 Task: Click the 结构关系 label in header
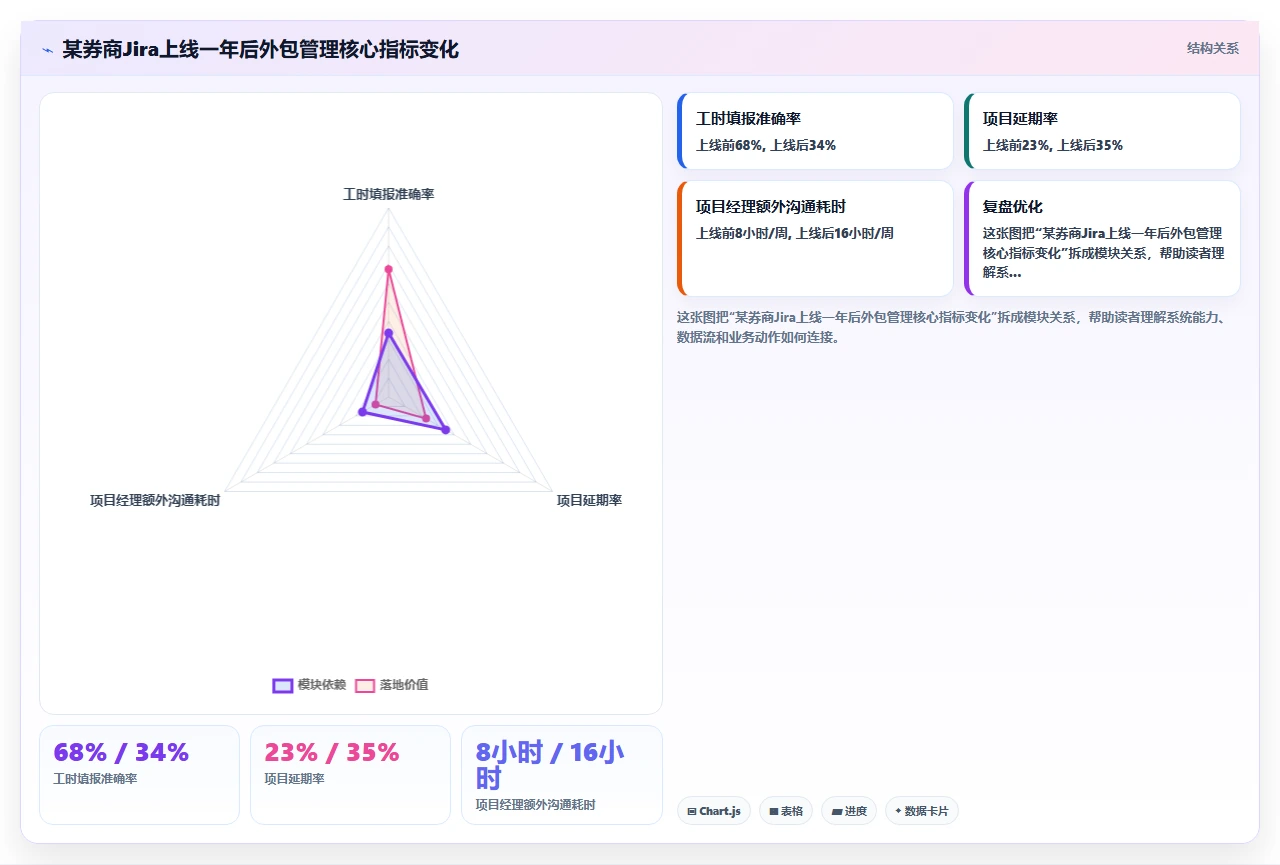tap(1213, 48)
